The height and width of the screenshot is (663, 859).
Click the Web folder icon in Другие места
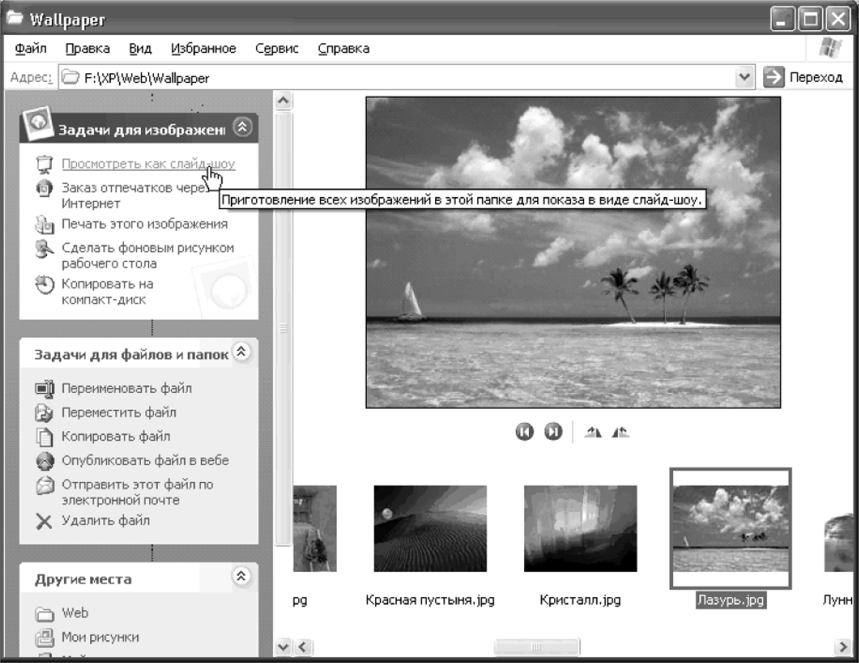44,614
